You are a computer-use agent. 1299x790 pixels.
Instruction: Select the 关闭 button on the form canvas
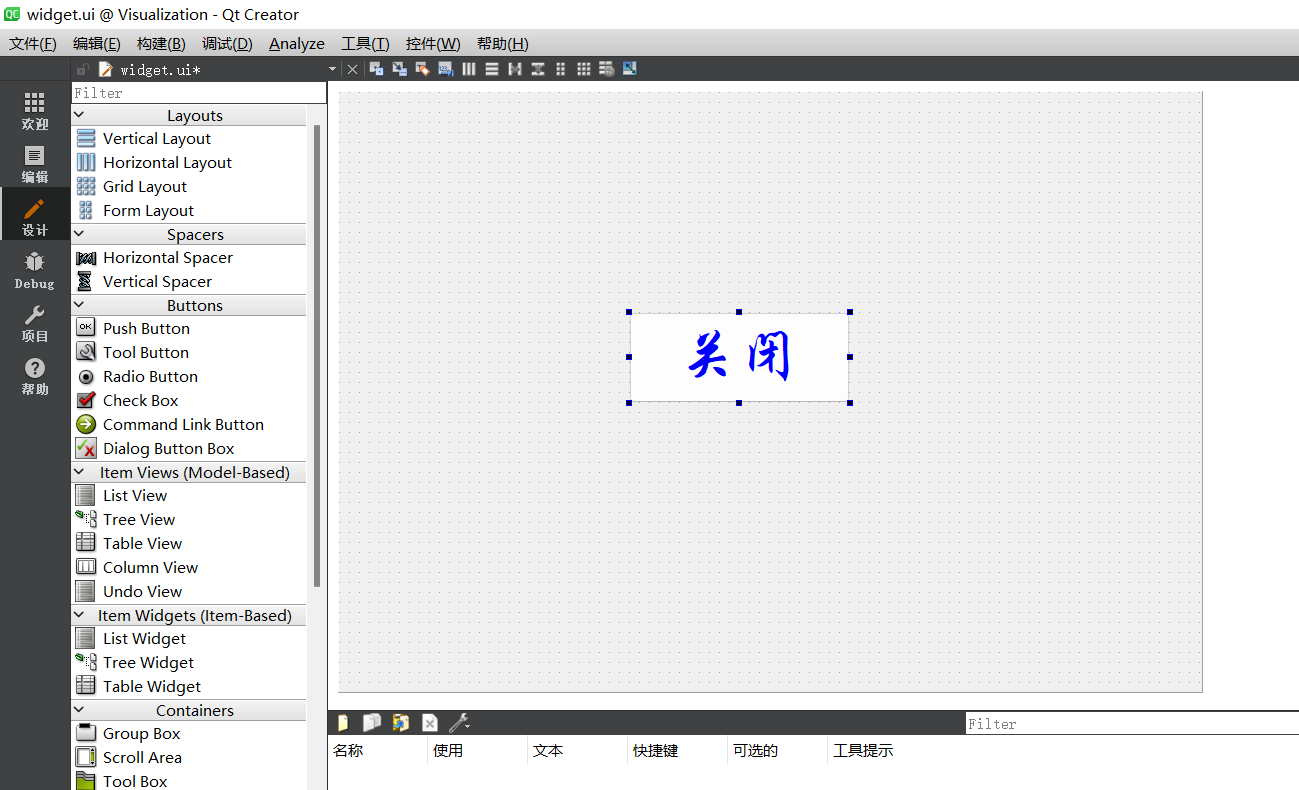coord(739,357)
